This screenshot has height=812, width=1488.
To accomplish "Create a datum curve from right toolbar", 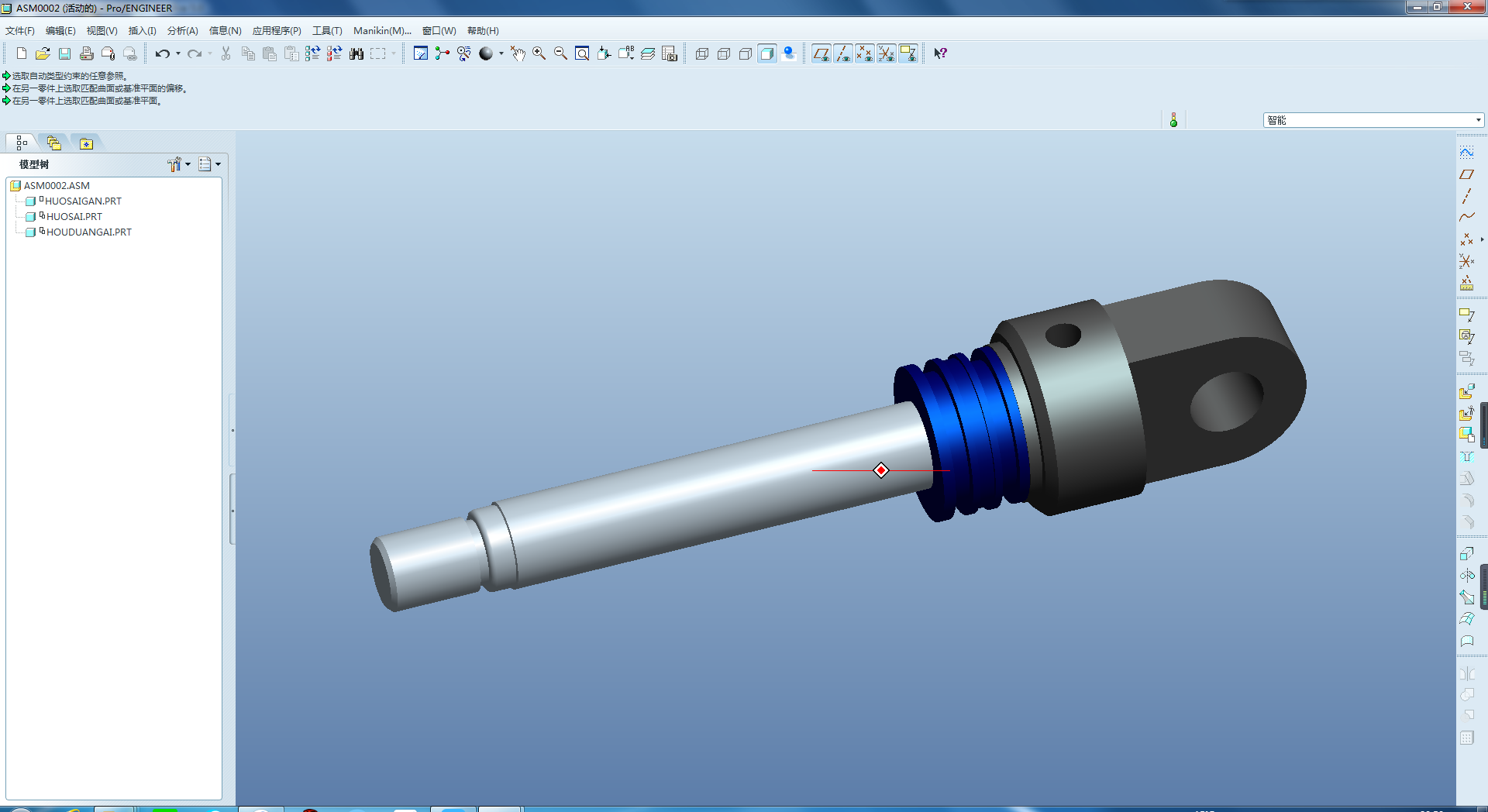I will click(x=1467, y=218).
